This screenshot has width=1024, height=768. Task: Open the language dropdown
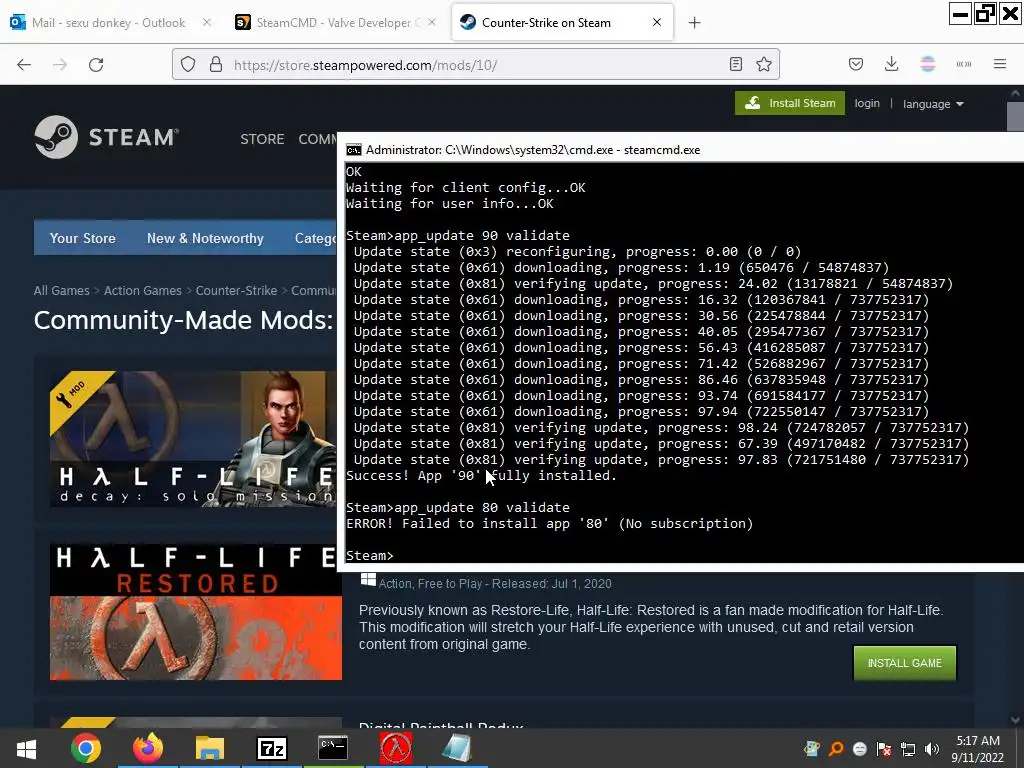(933, 104)
